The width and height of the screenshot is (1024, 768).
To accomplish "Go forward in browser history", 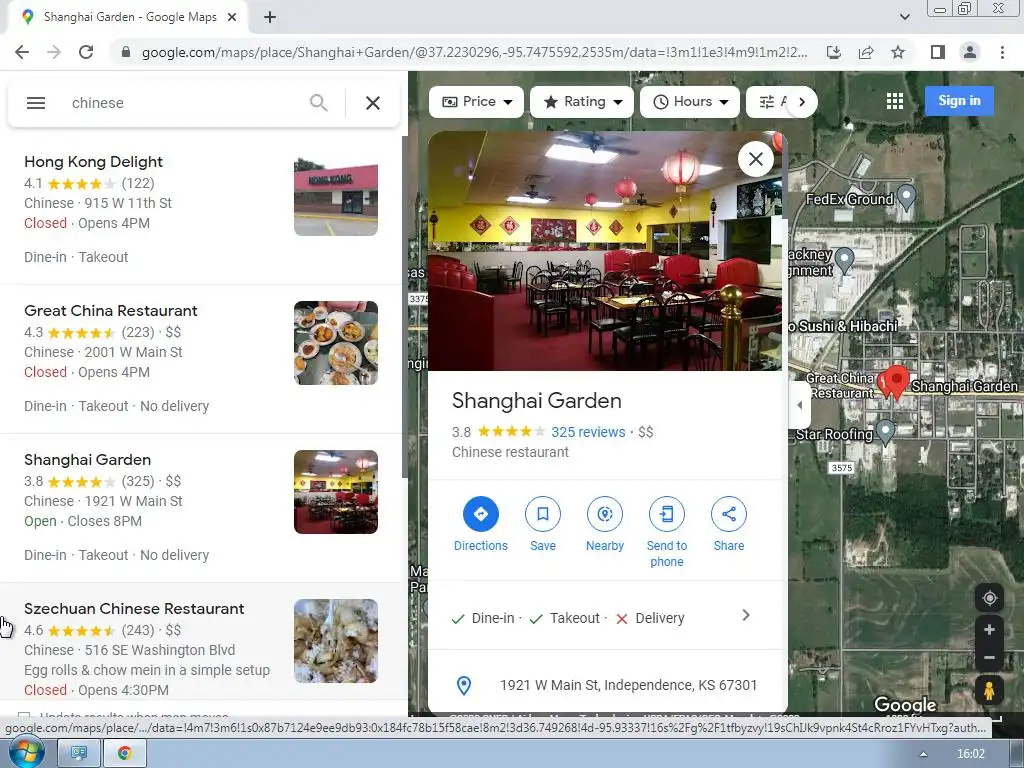I will pos(54,52).
